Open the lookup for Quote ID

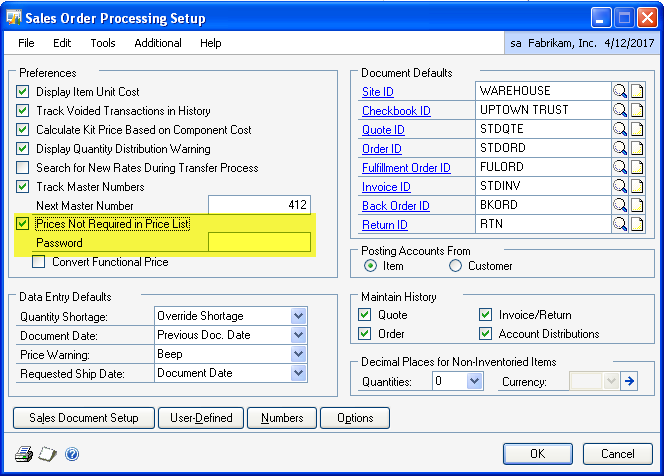(x=620, y=129)
